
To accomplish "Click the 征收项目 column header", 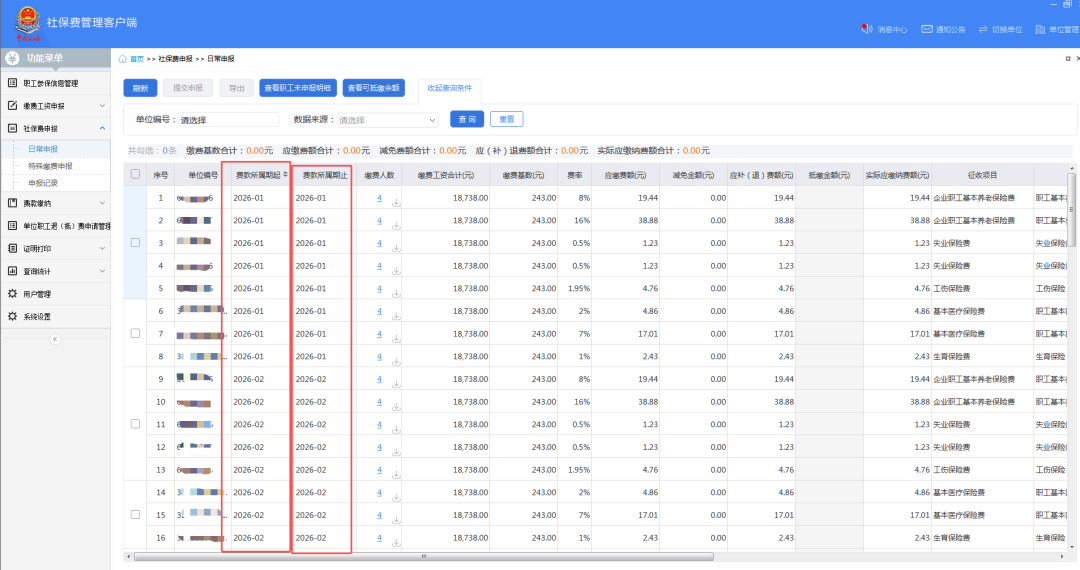I will [x=982, y=175].
